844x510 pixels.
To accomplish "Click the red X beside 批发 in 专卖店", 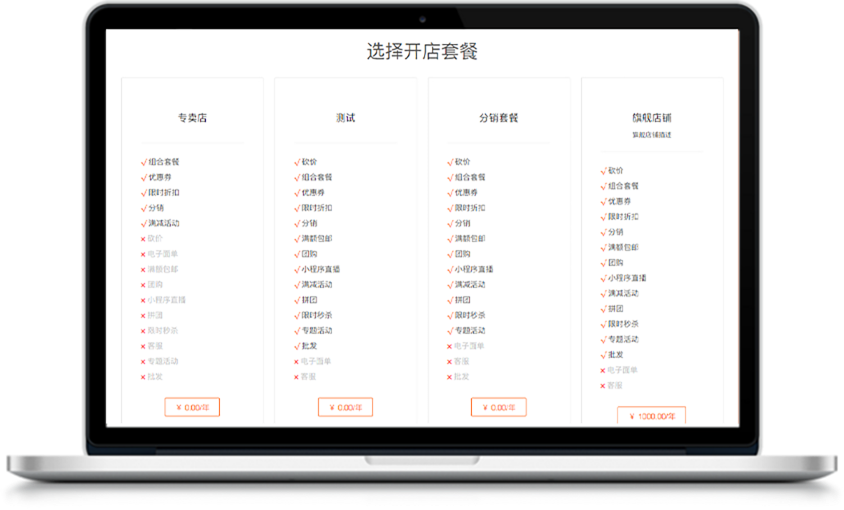I will tap(143, 377).
